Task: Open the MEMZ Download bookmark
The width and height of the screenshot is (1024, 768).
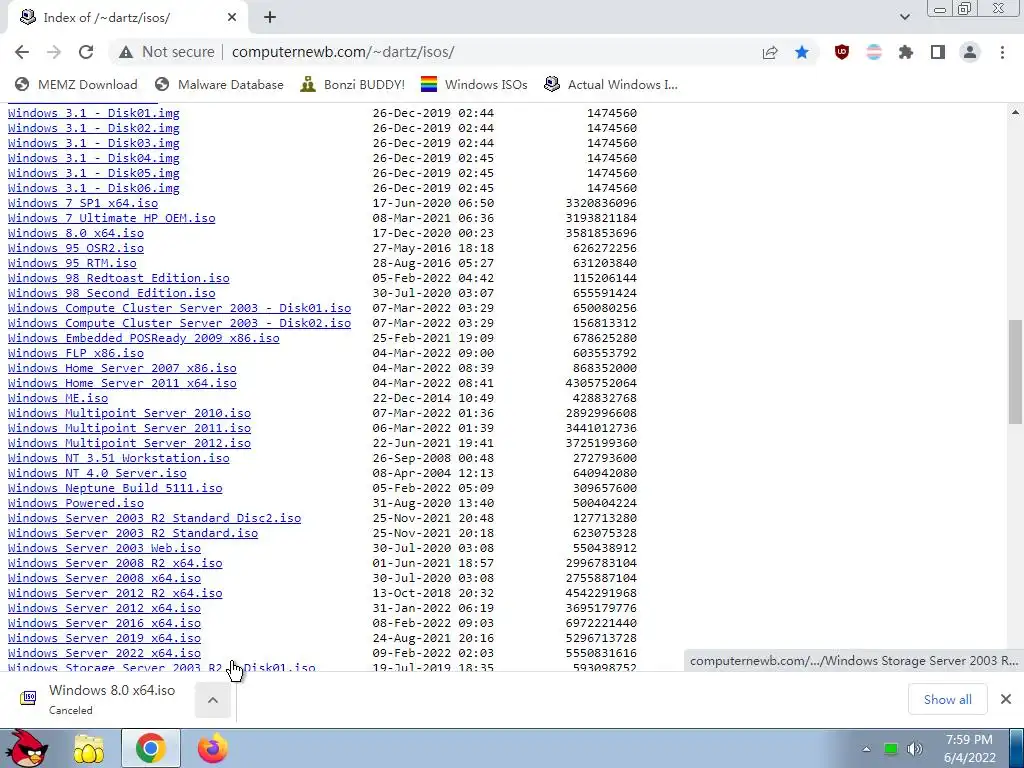Action: 76,84
